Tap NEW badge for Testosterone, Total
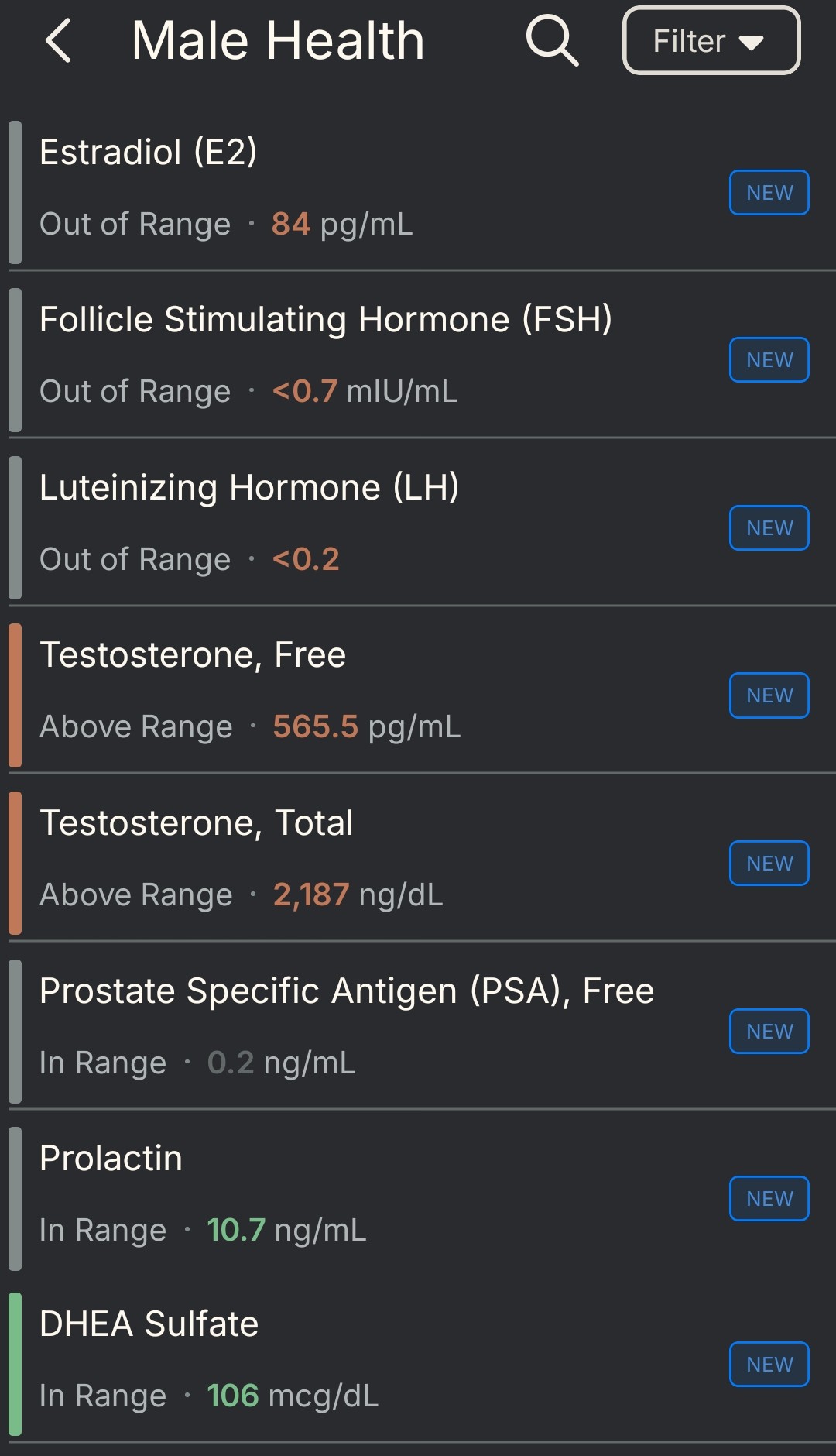This screenshot has height=1456, width=836. [x=769, y=864]
